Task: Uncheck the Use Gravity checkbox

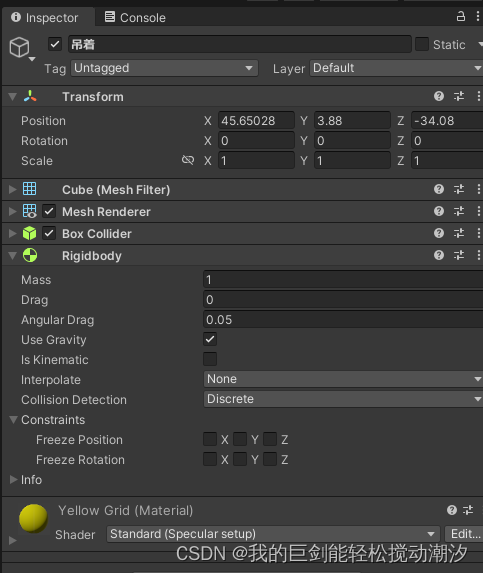Action: (x=210, y=339)
